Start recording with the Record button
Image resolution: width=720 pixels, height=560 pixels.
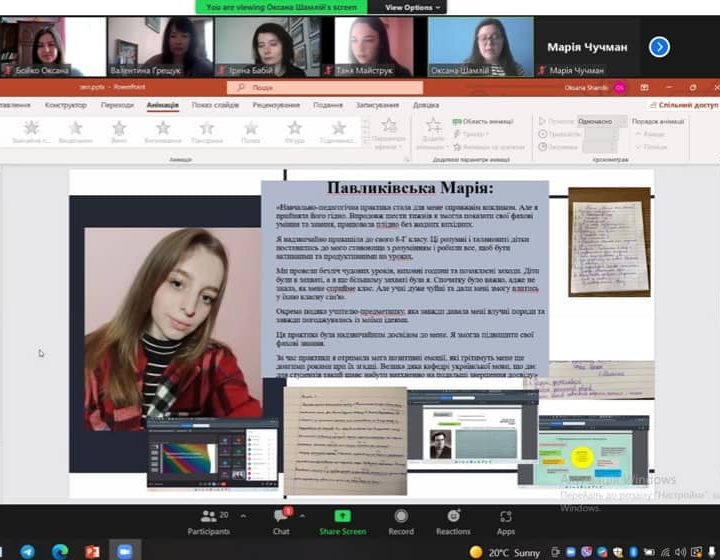point(401,520)
